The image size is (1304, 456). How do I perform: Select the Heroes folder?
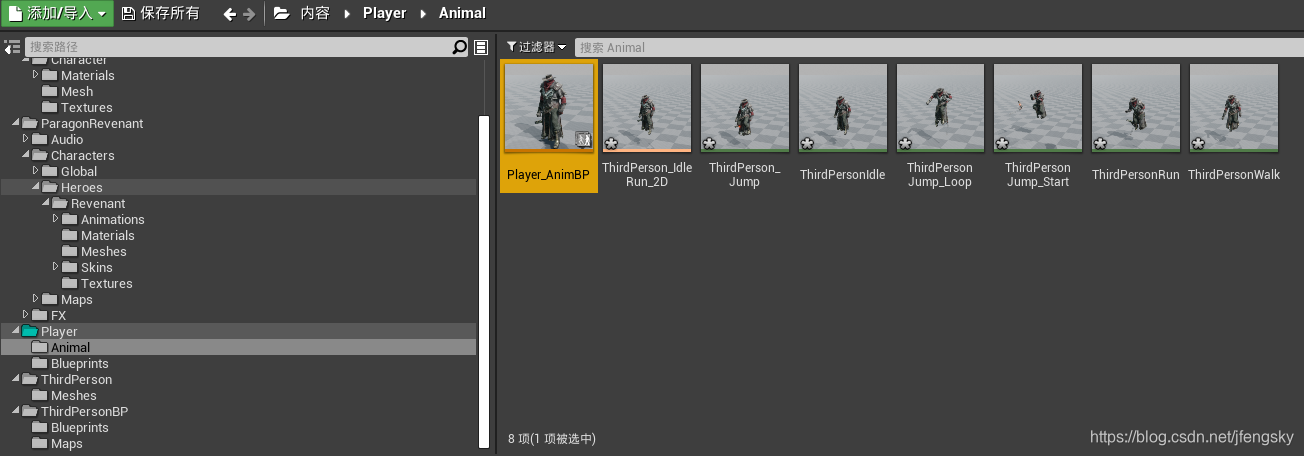pos(82,188)
